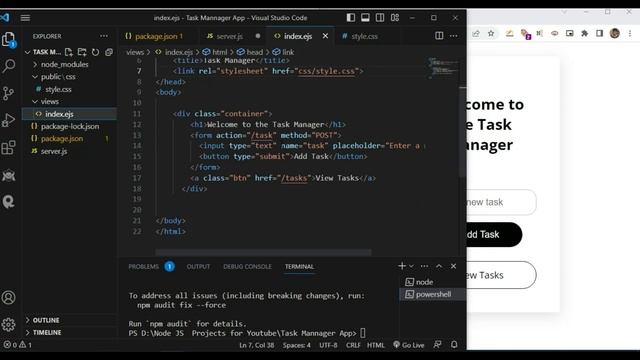This screenshot has height=360, width=640.
Task: Open the Search view in activity bar
Action: 9,66
